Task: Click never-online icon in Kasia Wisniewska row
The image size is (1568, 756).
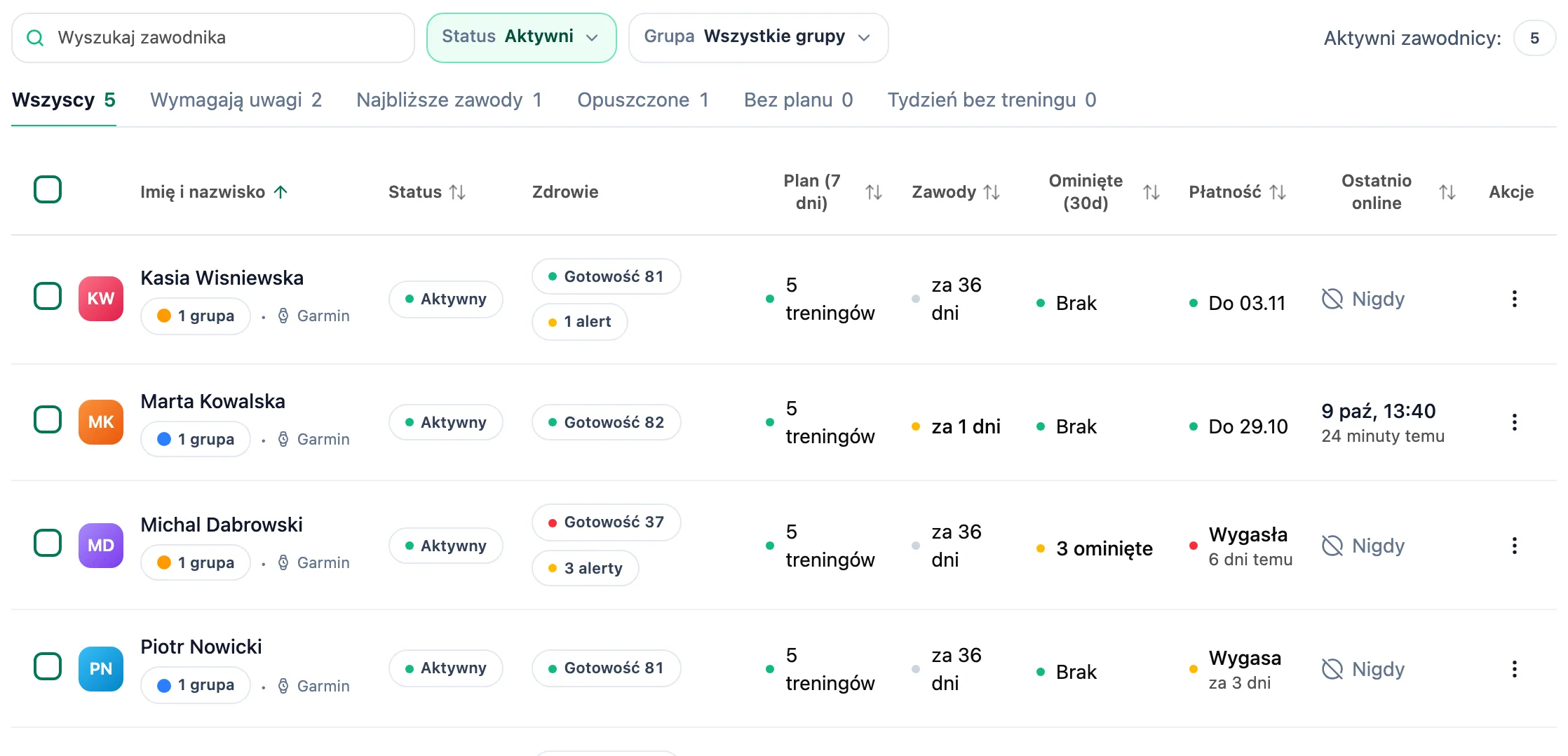Action: tap(1332, 299)
